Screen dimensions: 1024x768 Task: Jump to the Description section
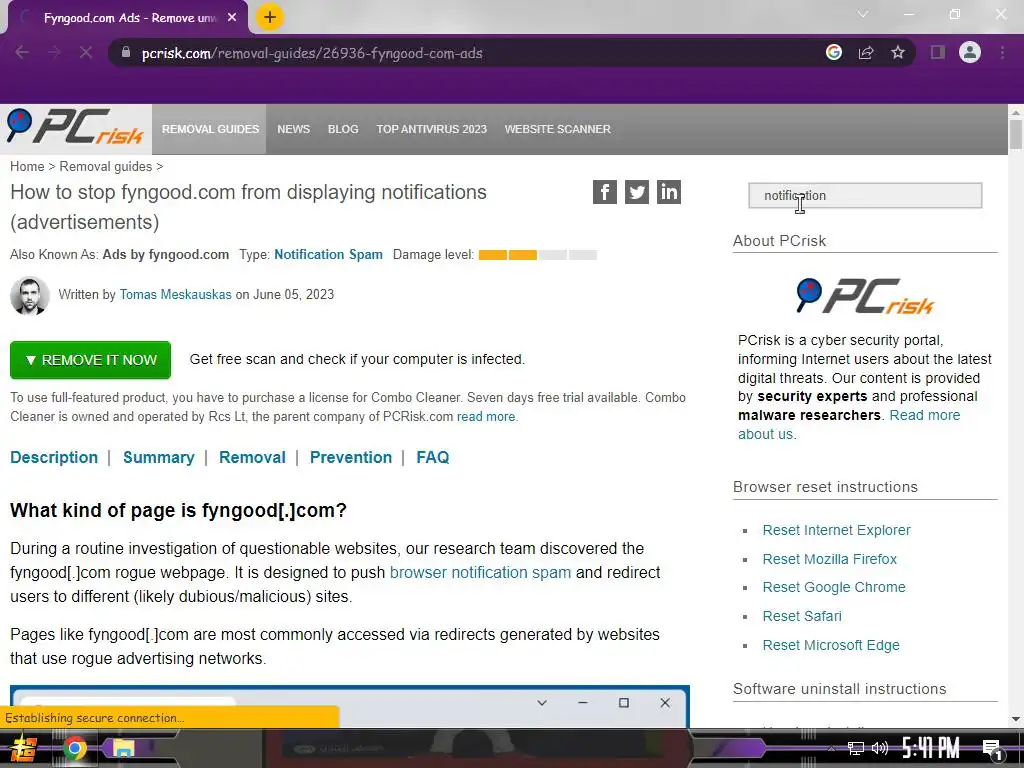(54, 457)
